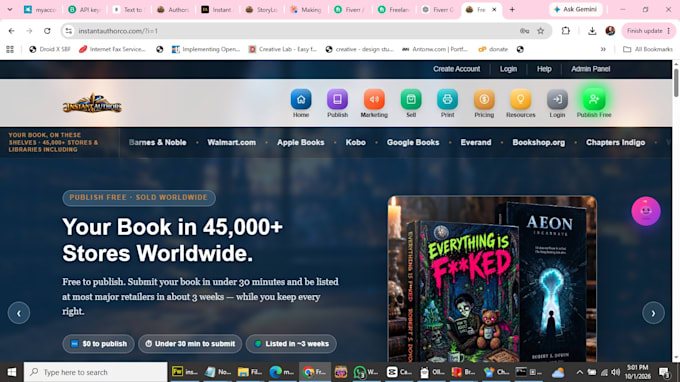680x382 pixels.
Task: Open the purple Publish icon
Action: point(337,100)
